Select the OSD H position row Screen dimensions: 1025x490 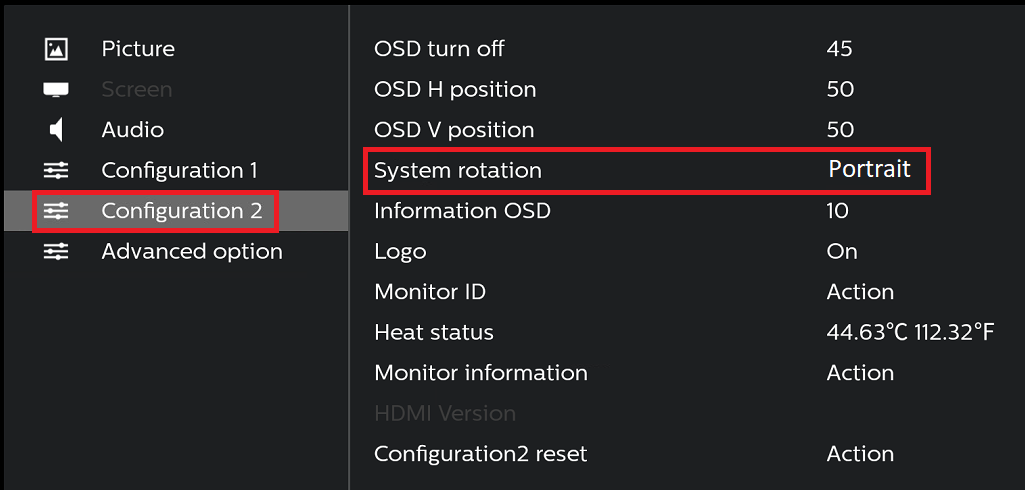point(455,90)
